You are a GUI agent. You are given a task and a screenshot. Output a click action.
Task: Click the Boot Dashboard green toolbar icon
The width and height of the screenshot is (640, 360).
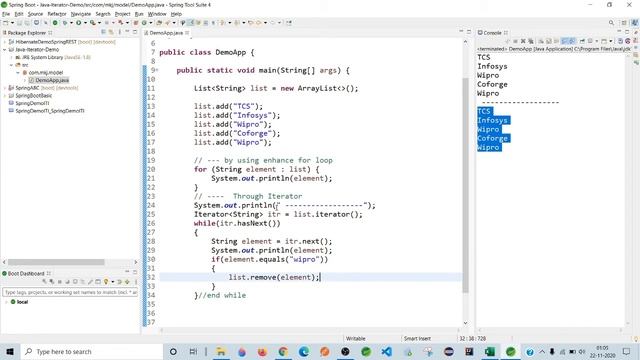55,23
